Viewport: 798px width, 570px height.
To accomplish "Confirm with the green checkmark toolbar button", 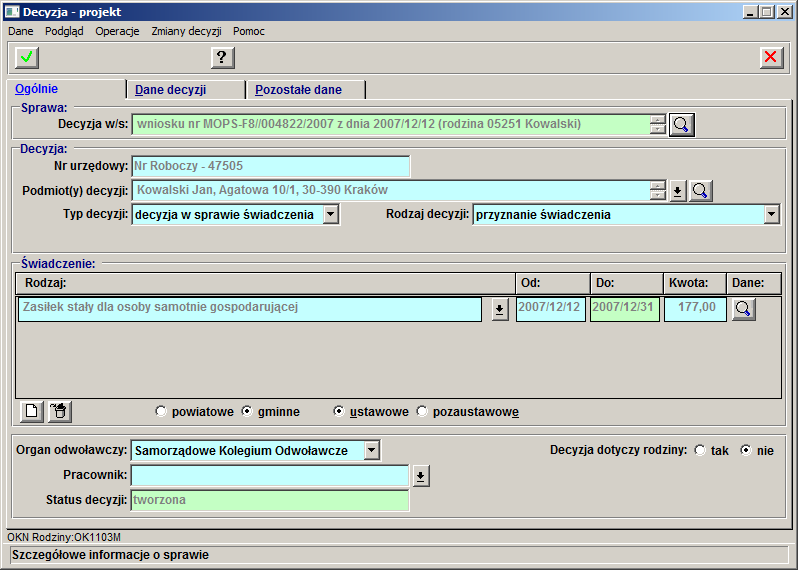I will [27, 57].
